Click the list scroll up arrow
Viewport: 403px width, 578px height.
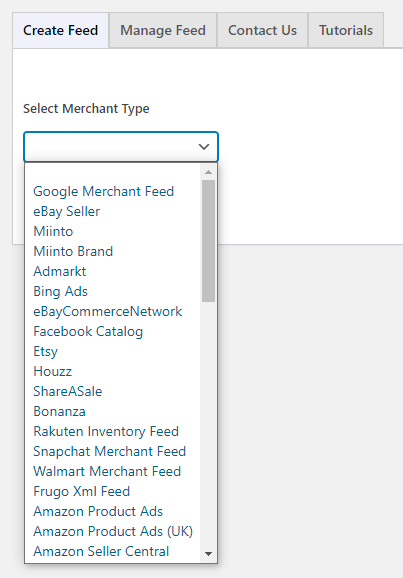[208, 172]
